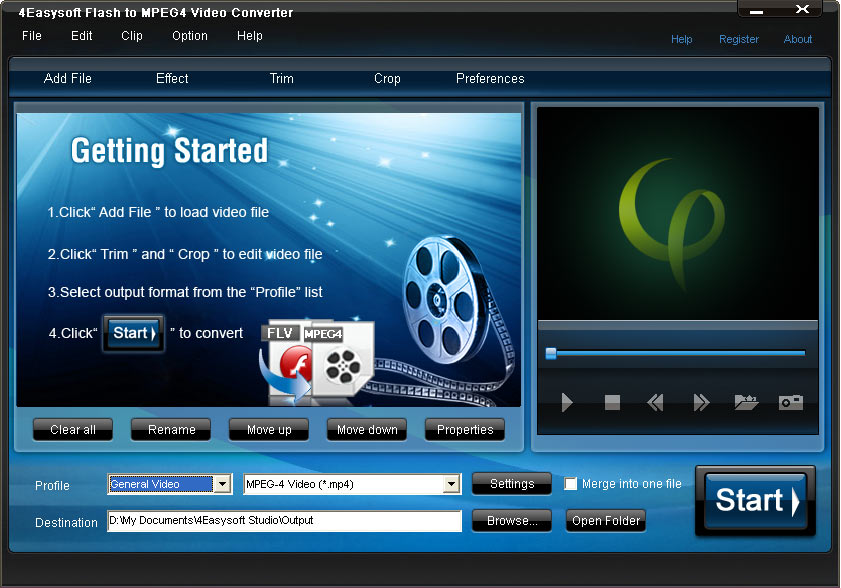Click the Getting Started file list area
The height and width of the screenshot is (588, 841).
coord(268,260)
